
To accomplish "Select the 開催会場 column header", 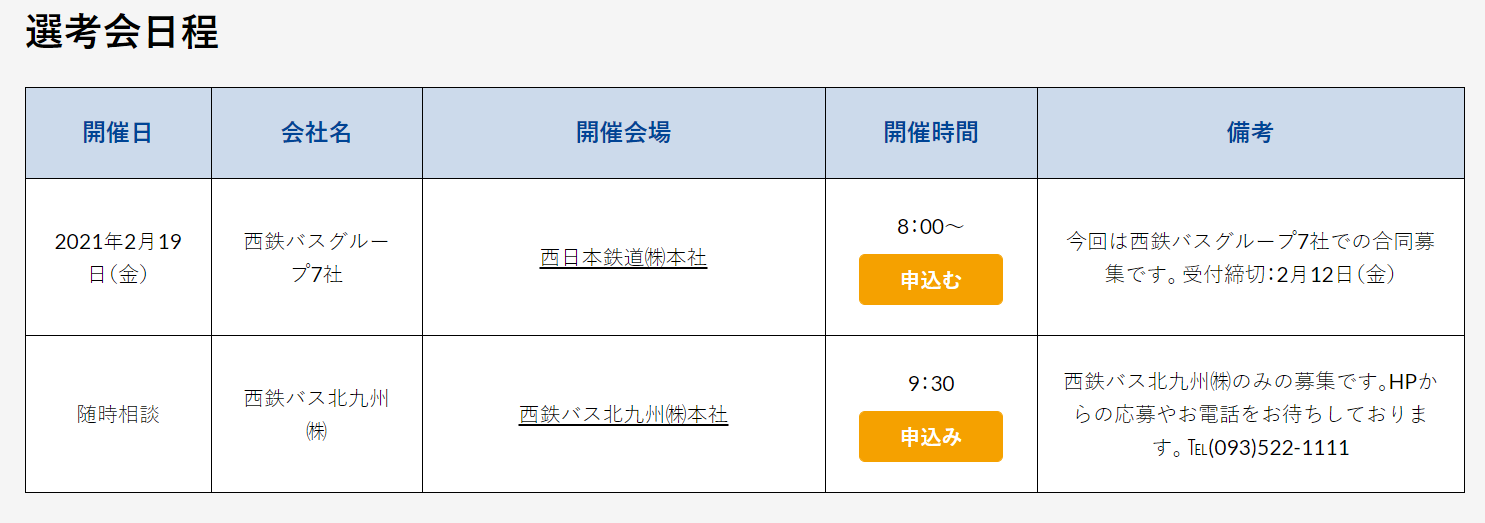I will 623,133.
